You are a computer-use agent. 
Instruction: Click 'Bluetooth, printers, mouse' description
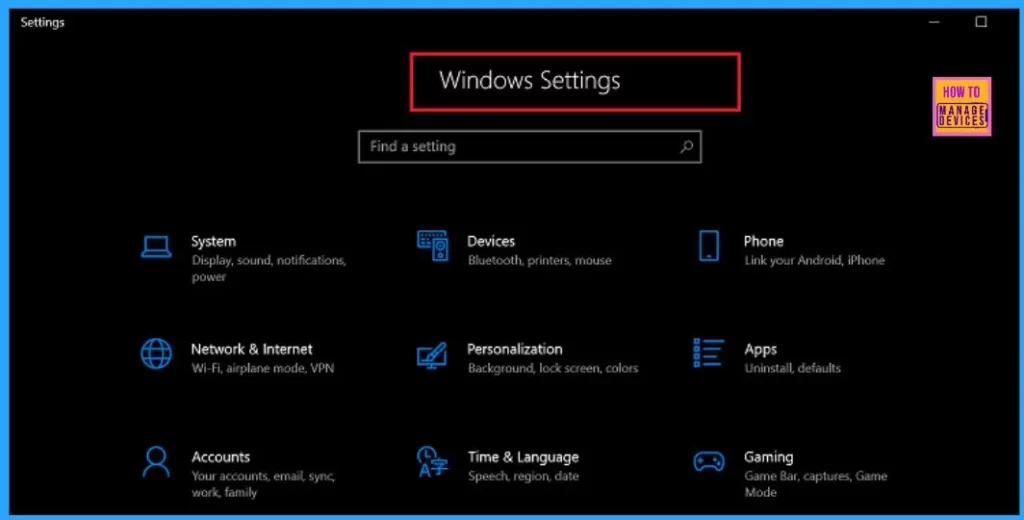(x=539, y=260)
